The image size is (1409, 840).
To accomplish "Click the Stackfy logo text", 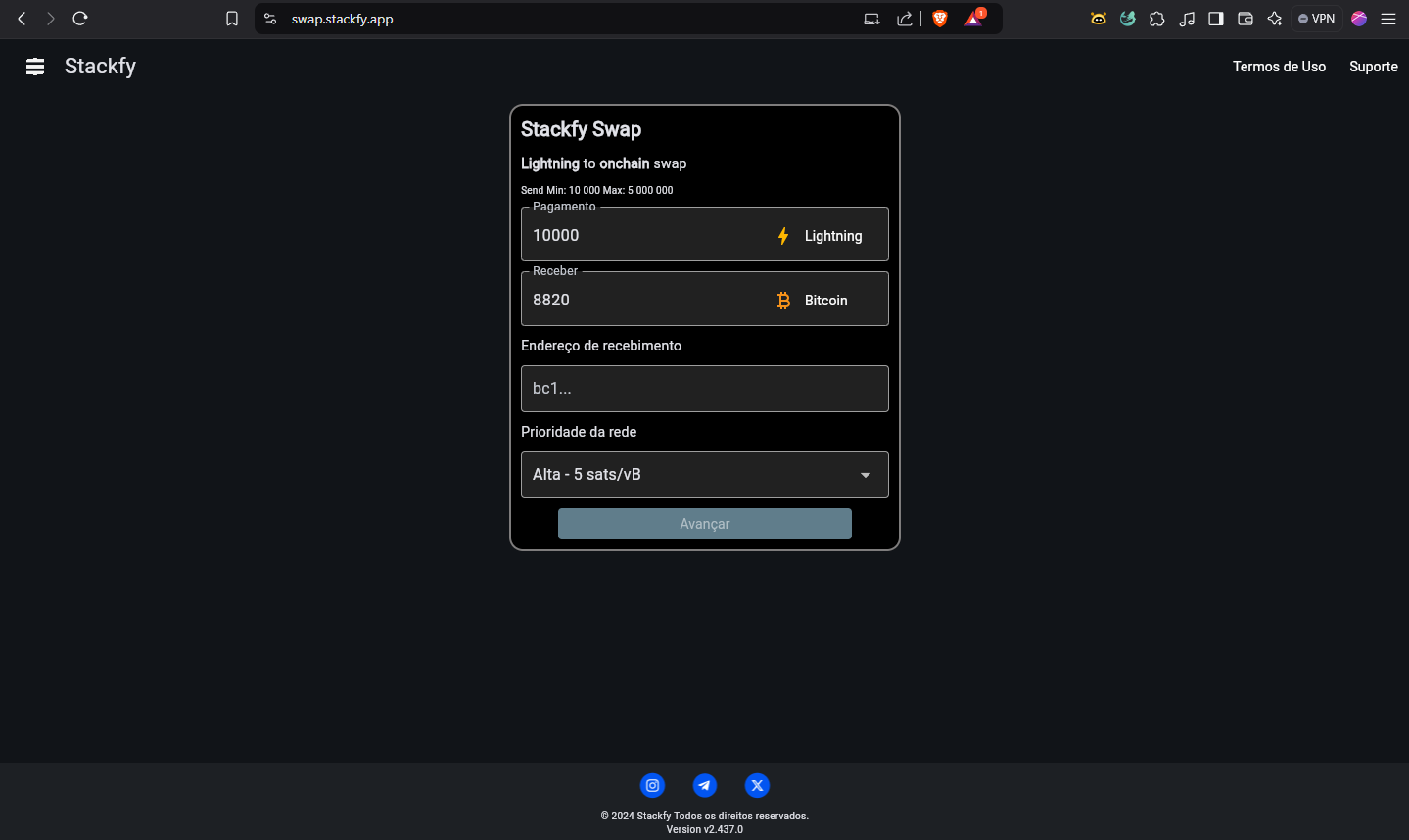I will [100, 67].
